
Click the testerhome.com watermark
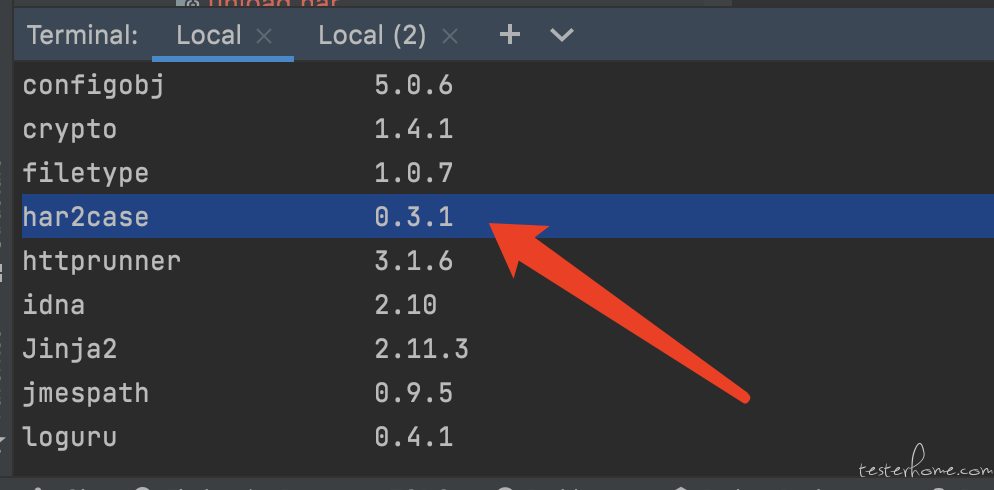(x=925, y=466)
